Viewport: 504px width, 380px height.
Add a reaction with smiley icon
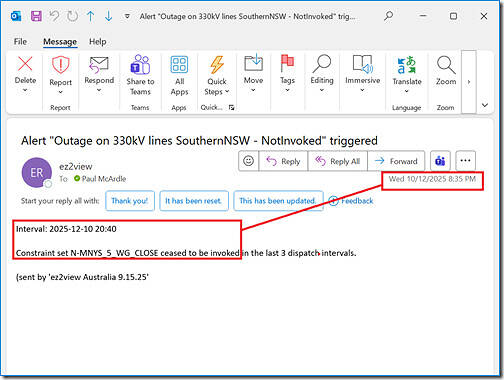click(248, 161)
